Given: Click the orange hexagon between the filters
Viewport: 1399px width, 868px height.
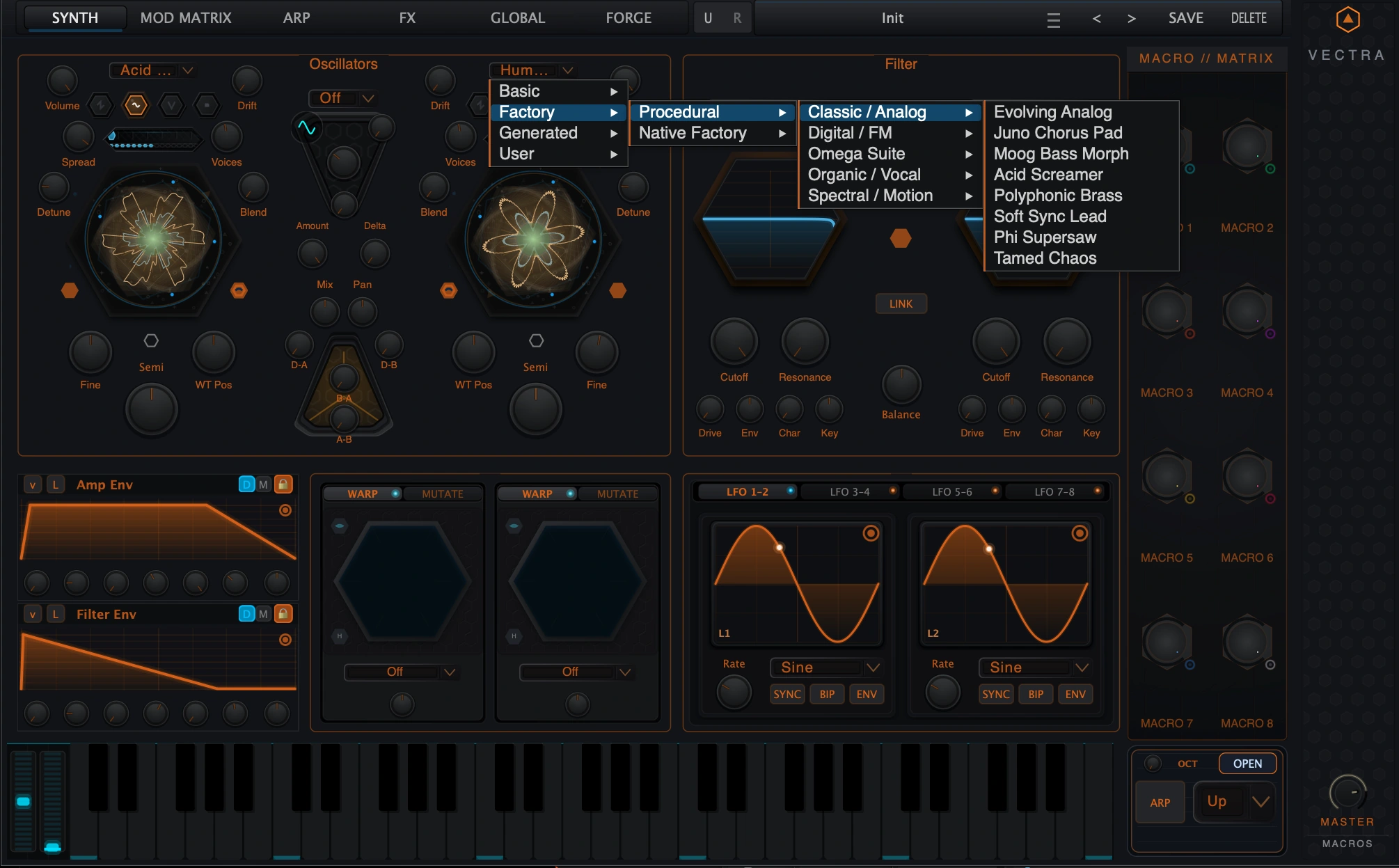Looking at the screenshot, I should 901,238.
